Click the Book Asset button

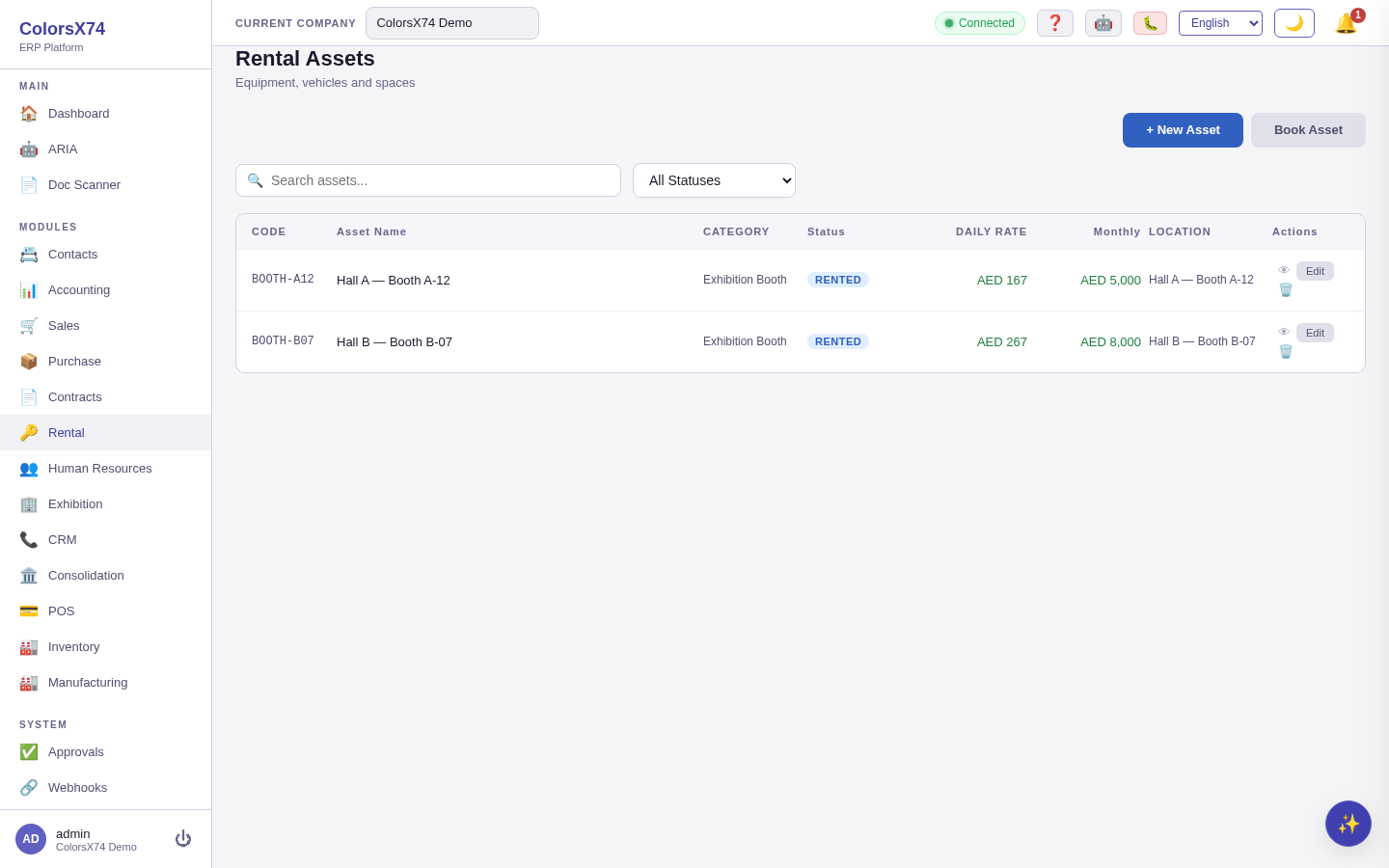(1308, 130)
